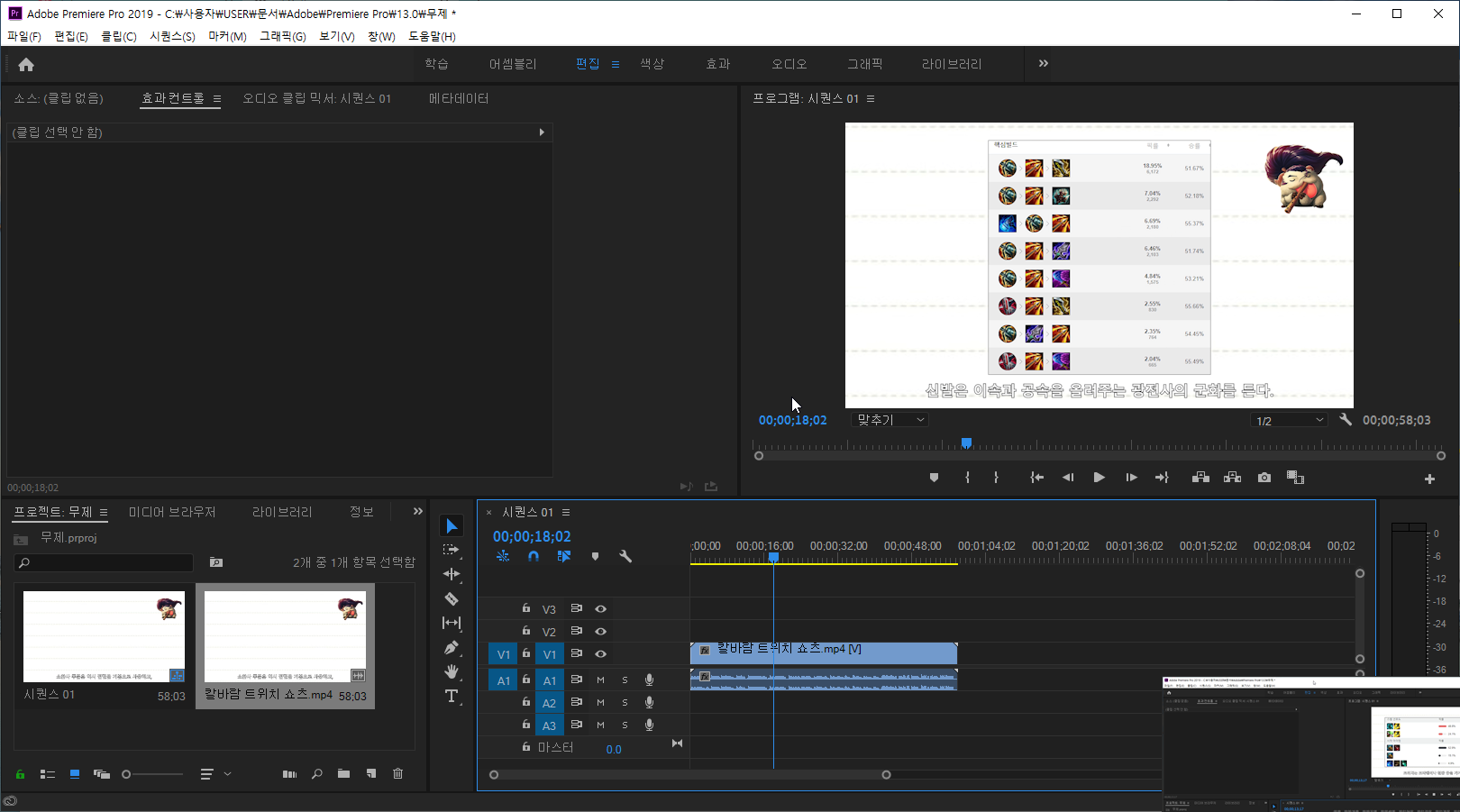This screenshot has height=812, width=1460.
Task: Click Export Frame camera icon
Action: point(1264,478)
